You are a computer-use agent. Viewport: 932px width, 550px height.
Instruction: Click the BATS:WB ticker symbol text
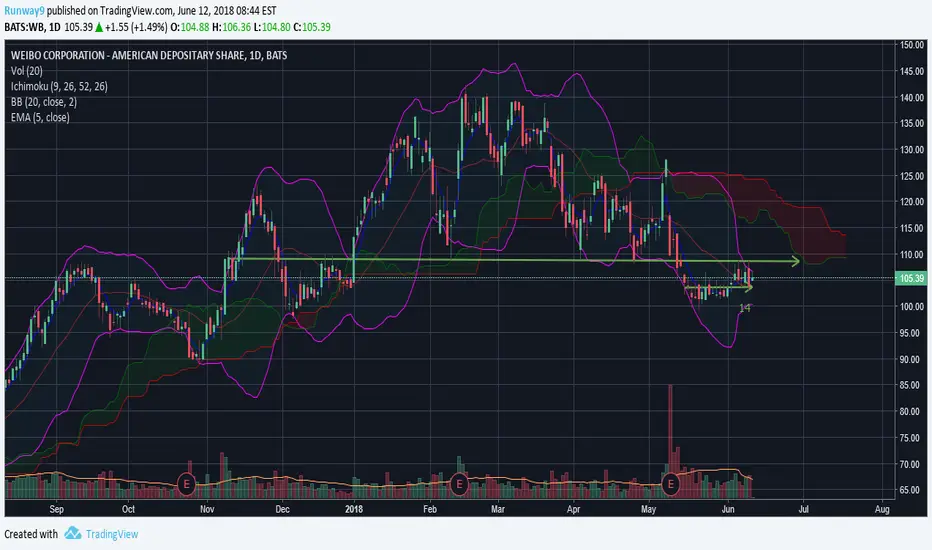[24, 27]
